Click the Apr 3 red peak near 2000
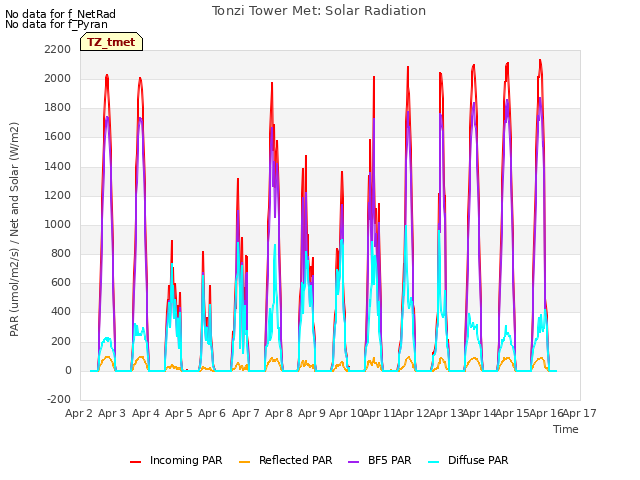 point(107,76)
